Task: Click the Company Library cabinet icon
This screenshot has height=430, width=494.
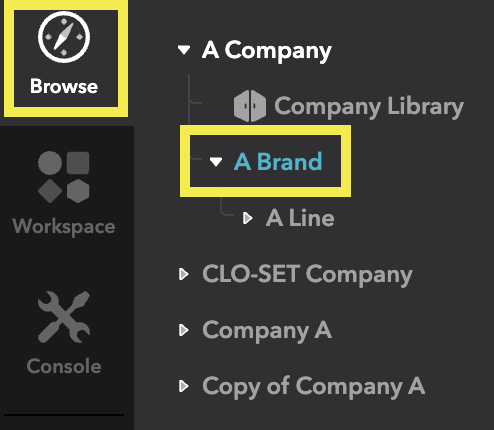Action: coord(250,106)
